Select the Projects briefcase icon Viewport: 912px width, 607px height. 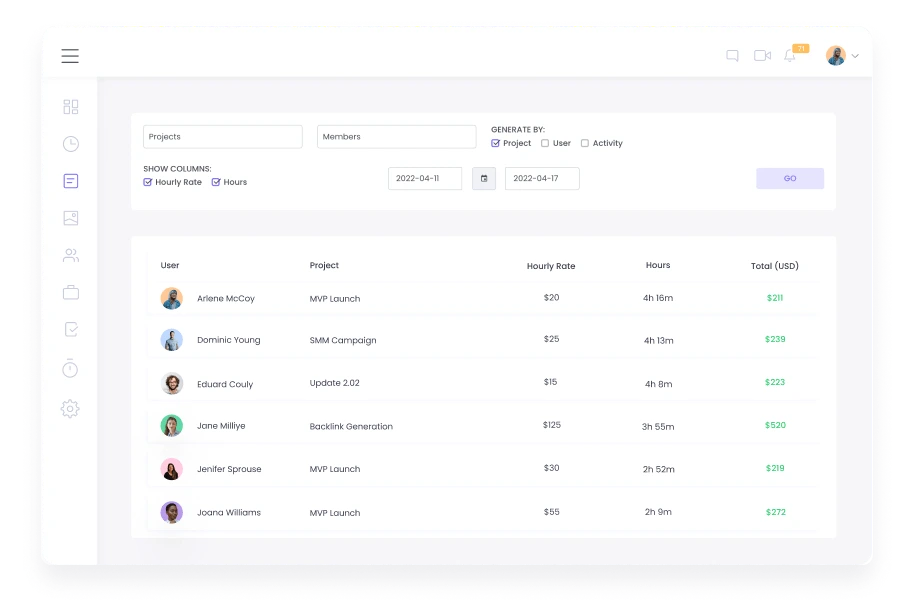tap(70, 292)
